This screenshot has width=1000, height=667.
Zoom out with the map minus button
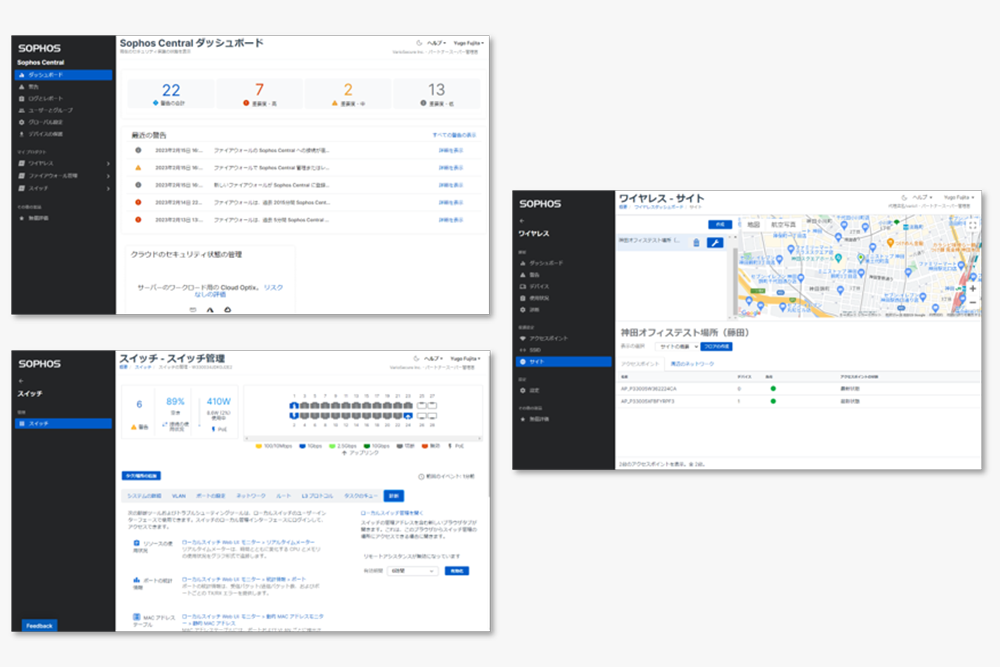973,302
